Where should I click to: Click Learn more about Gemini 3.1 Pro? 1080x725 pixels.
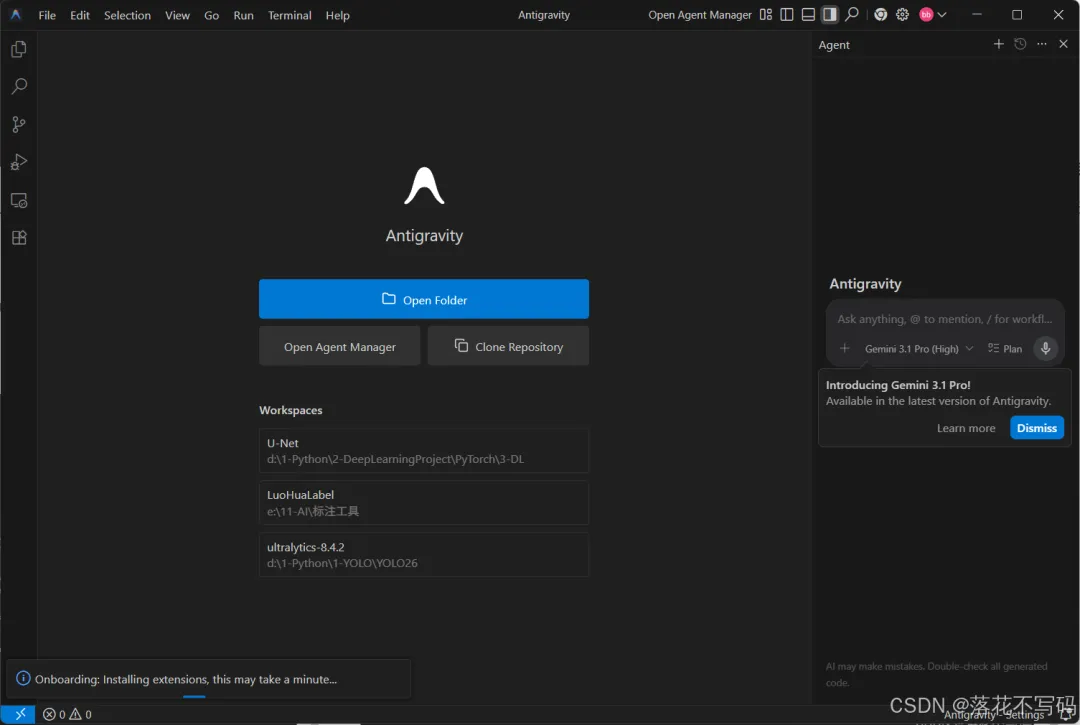point(966,428)
